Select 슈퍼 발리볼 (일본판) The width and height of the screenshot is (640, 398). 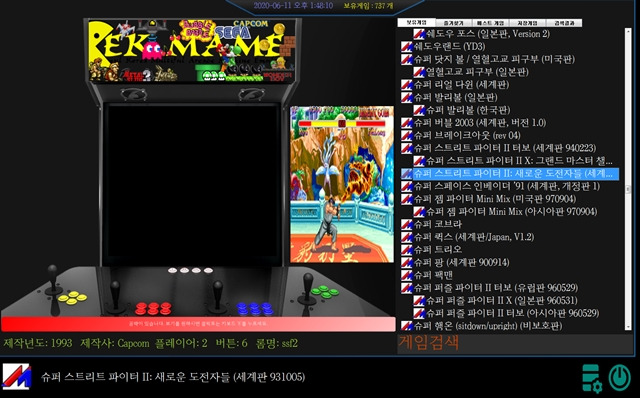pyautogui.click(x=456, y=98)
